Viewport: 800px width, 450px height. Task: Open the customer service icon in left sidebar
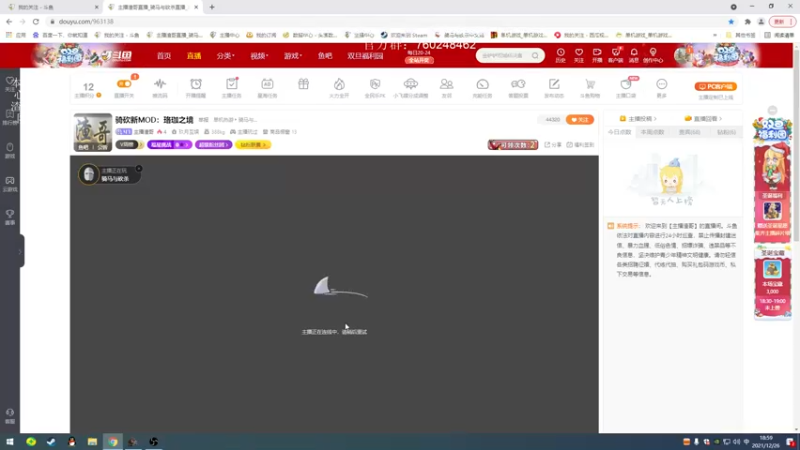click(x=10, y=415)
